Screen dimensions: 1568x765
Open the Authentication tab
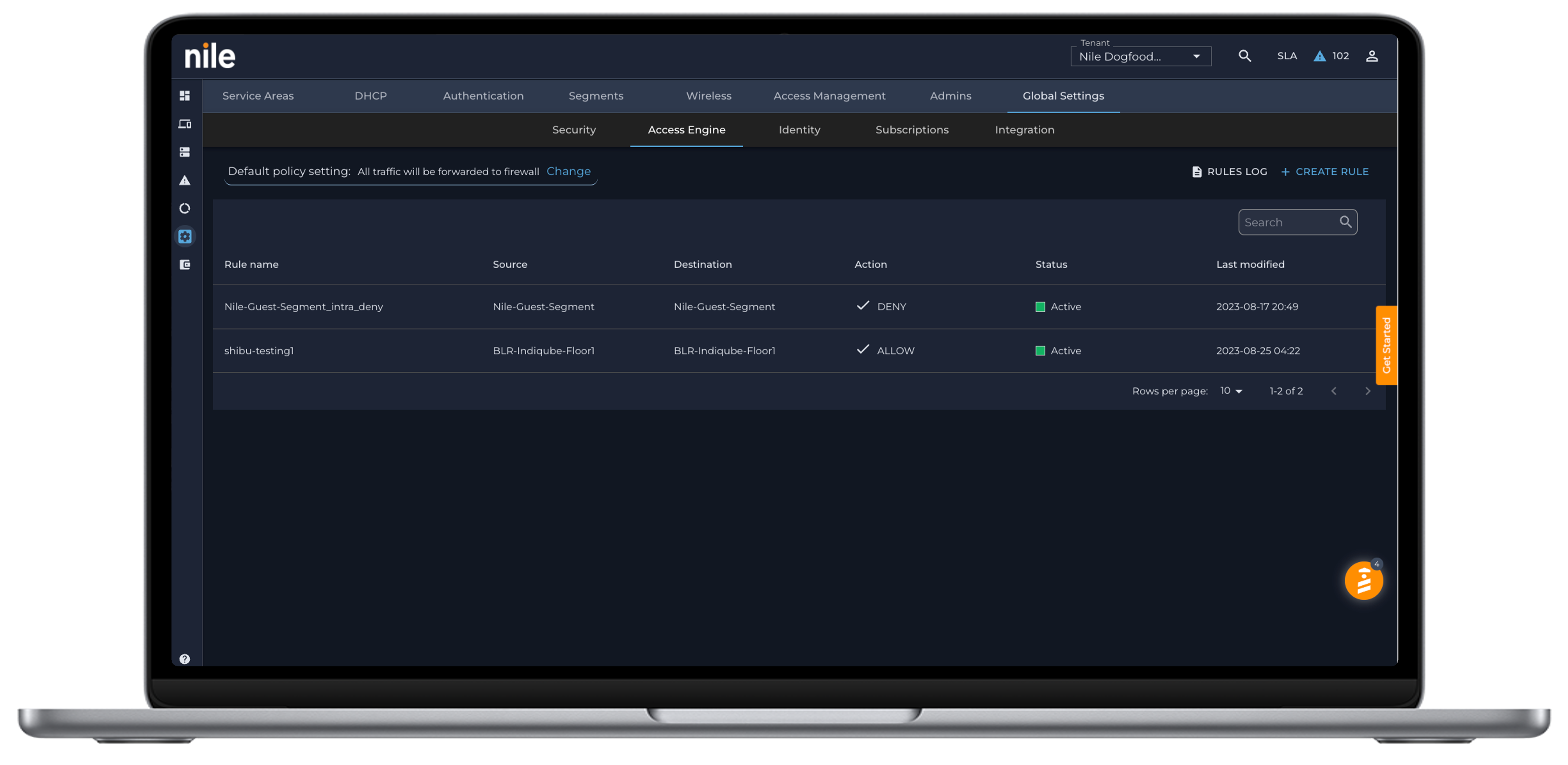[482, 95]
